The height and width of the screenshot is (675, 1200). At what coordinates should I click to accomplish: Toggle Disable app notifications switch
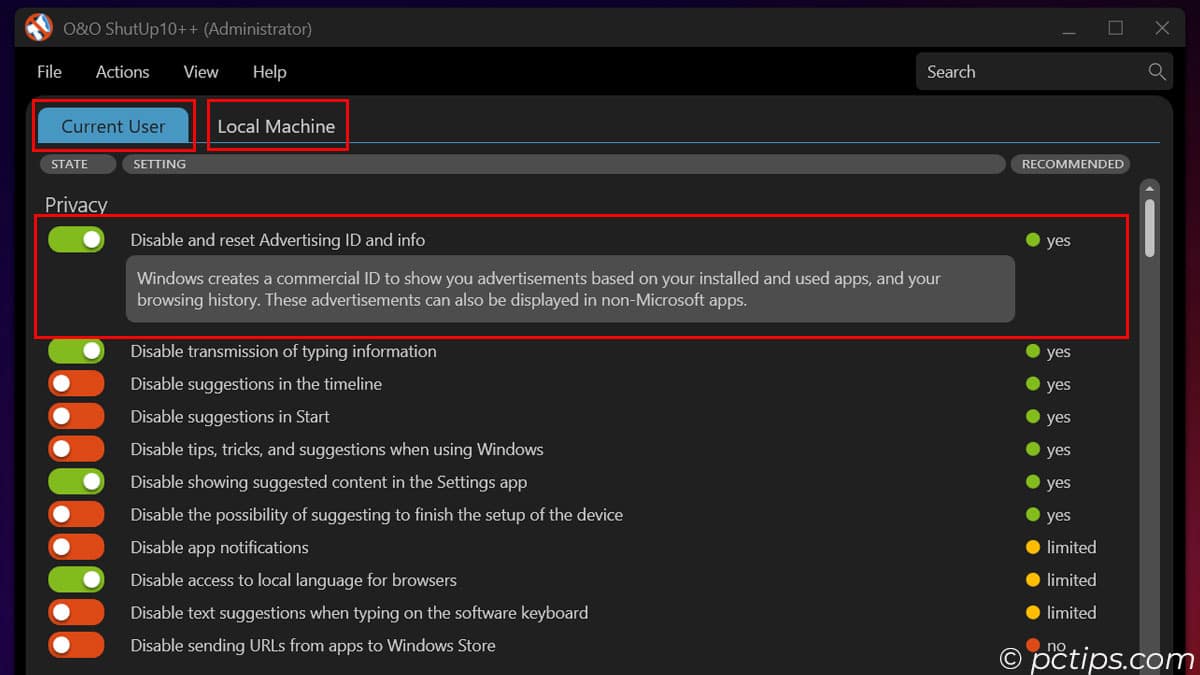[76, 547]
